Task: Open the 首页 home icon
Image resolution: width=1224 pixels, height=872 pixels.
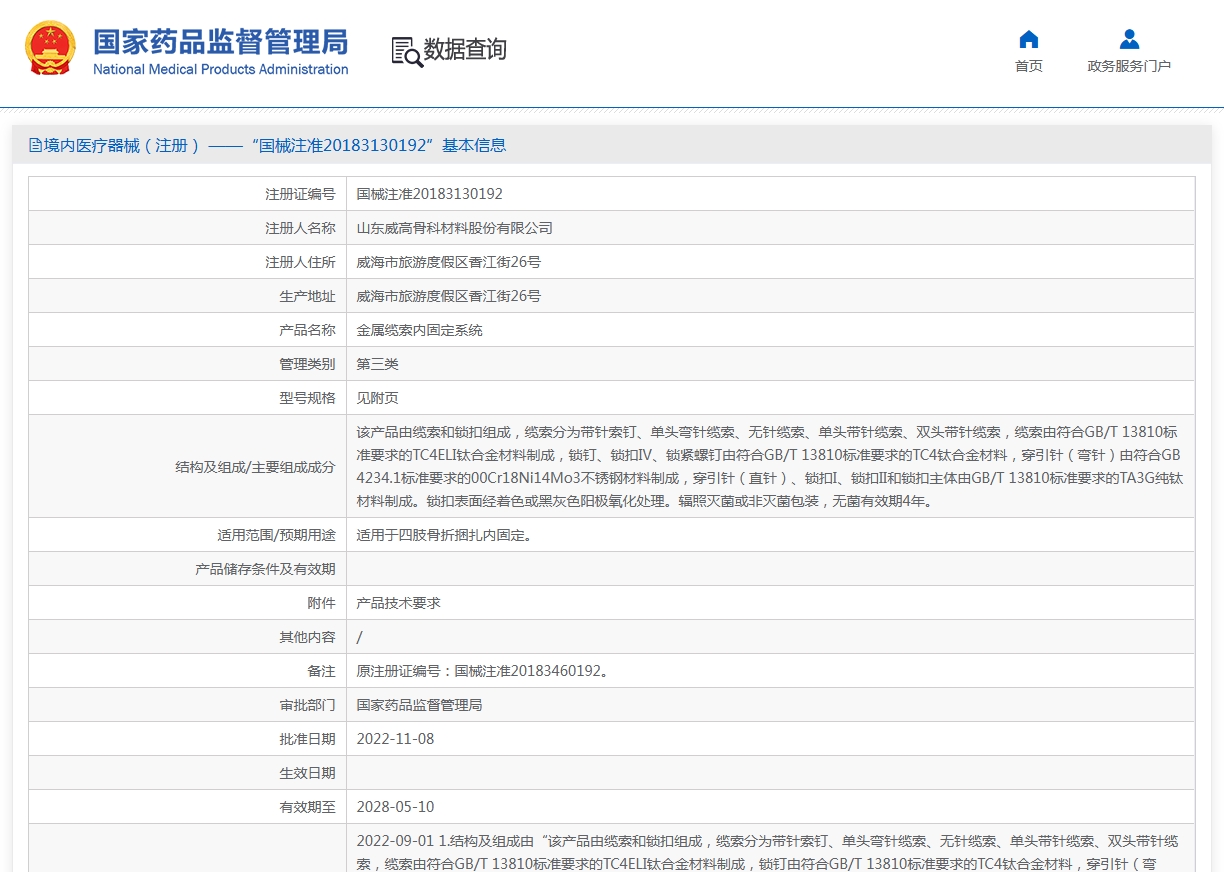Action: 1028,39
